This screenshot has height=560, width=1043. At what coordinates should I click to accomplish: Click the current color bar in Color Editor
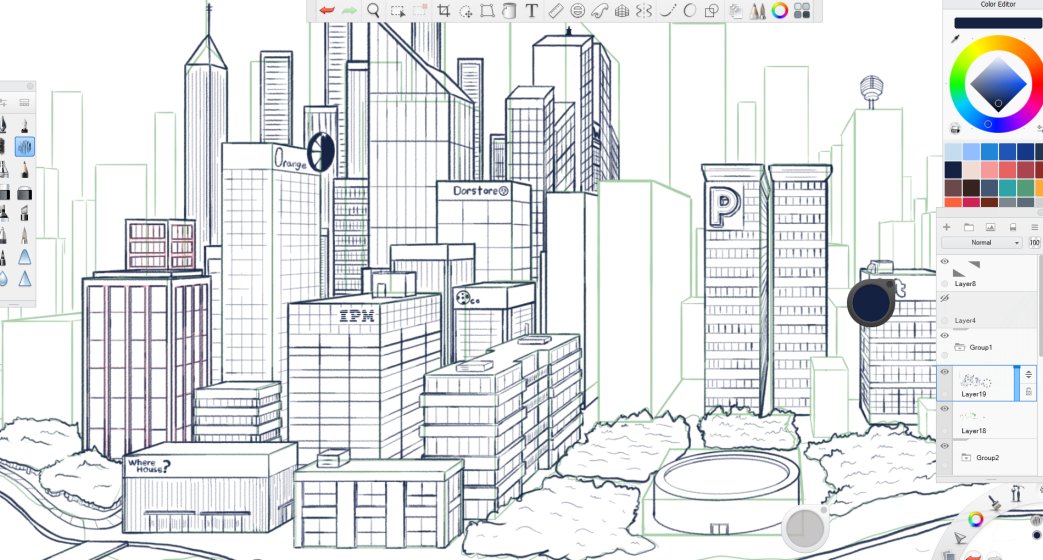(998, 23)
